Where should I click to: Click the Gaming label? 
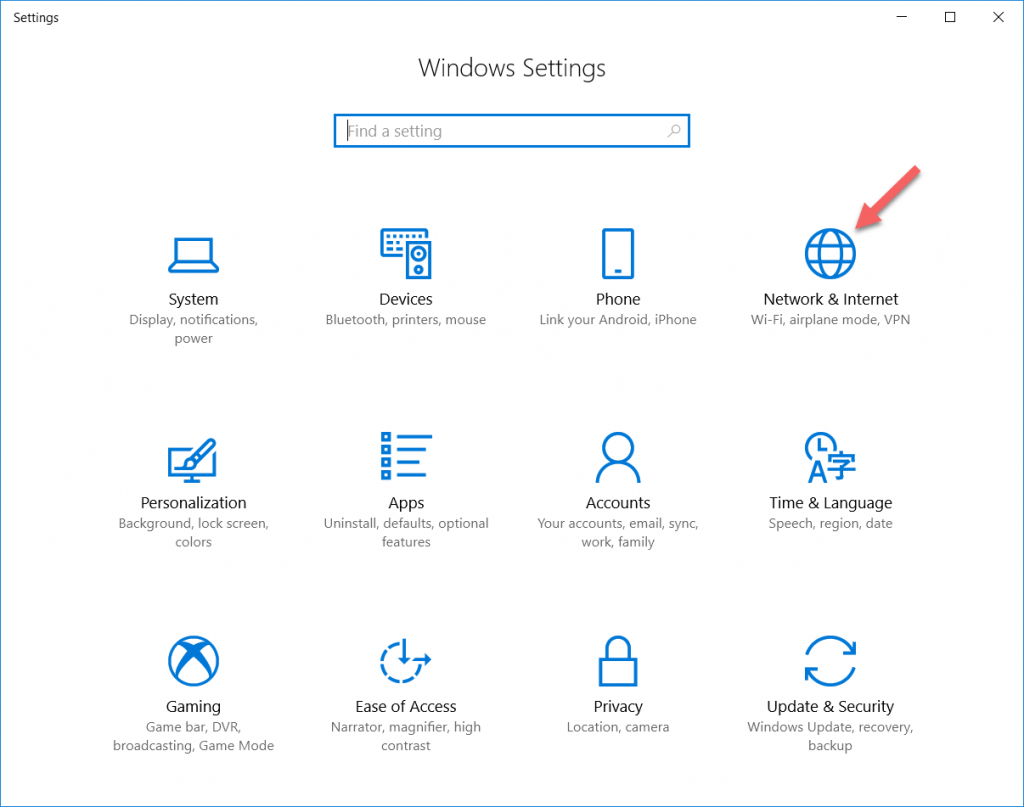193,707
